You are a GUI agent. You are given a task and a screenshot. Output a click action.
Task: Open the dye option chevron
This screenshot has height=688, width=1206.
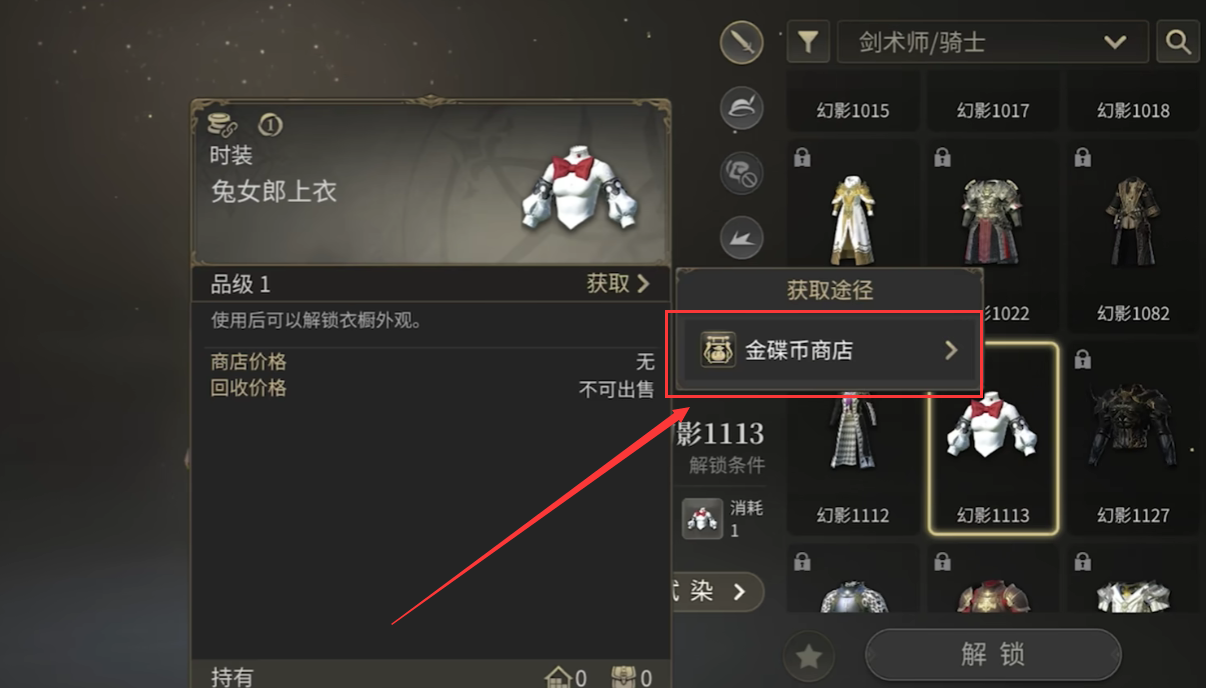[x=739, y=591]
